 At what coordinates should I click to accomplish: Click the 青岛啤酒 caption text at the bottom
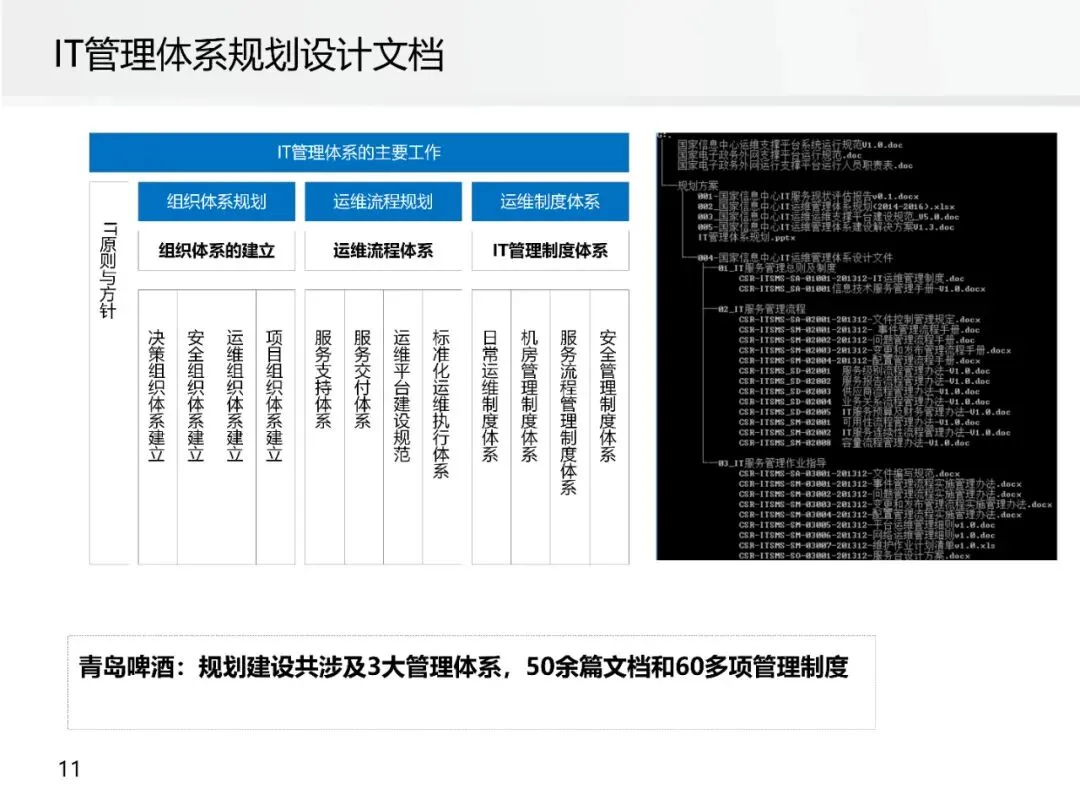click(464, 667)
